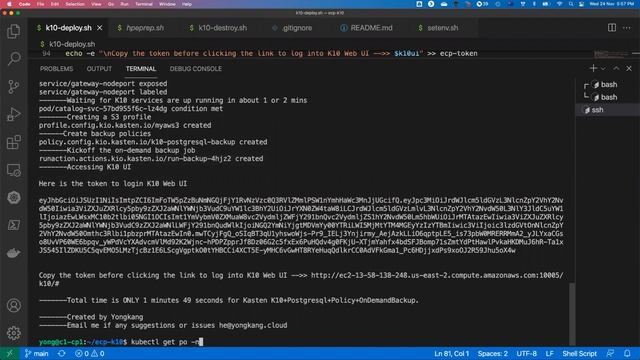The height and width of the screenshot is (360, 640).
Task: Open the Docker view in activity bar
Action: click(13, 253)
